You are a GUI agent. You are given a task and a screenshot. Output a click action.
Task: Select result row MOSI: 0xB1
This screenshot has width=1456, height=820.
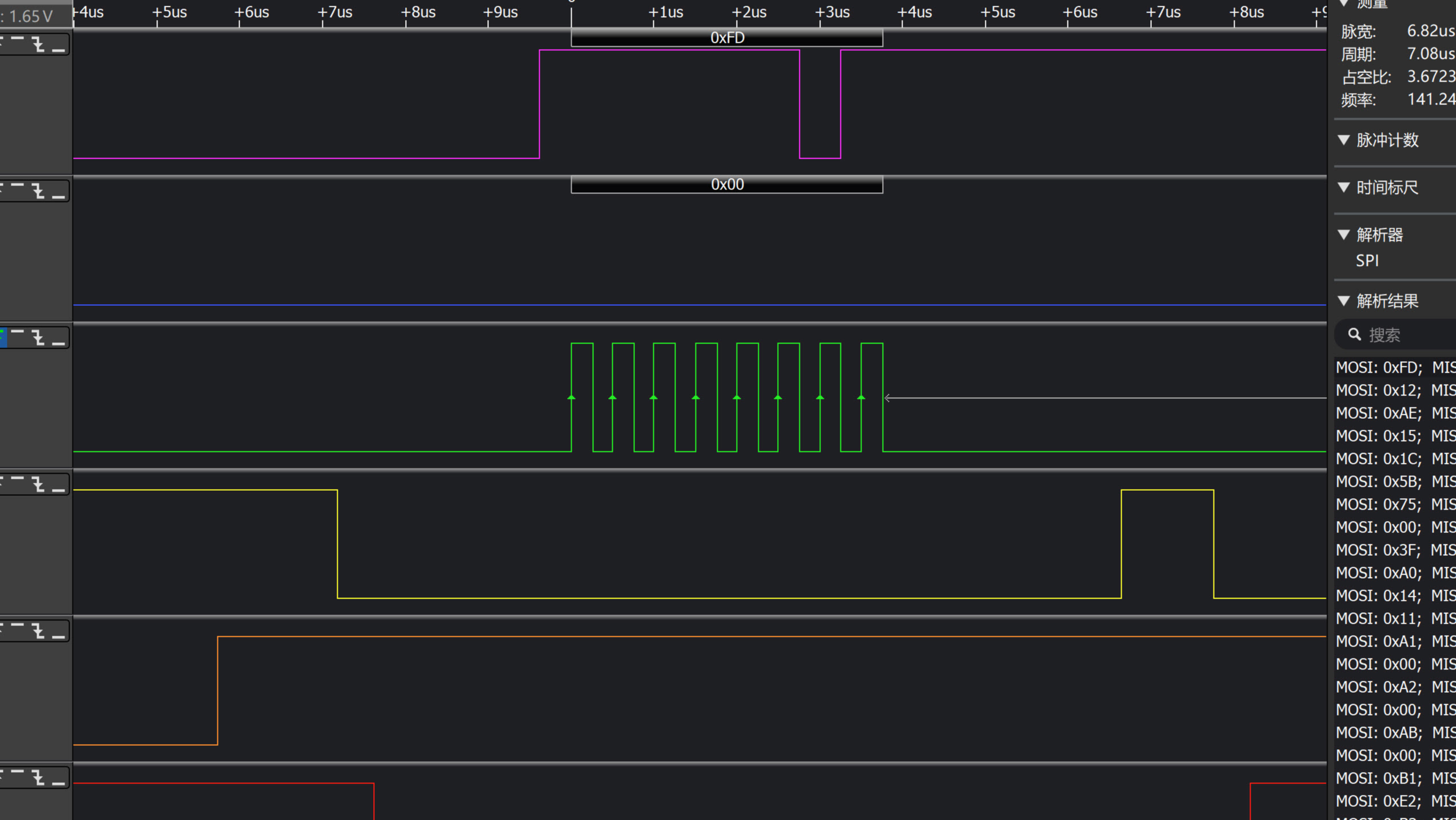(x=1396, y=778)
